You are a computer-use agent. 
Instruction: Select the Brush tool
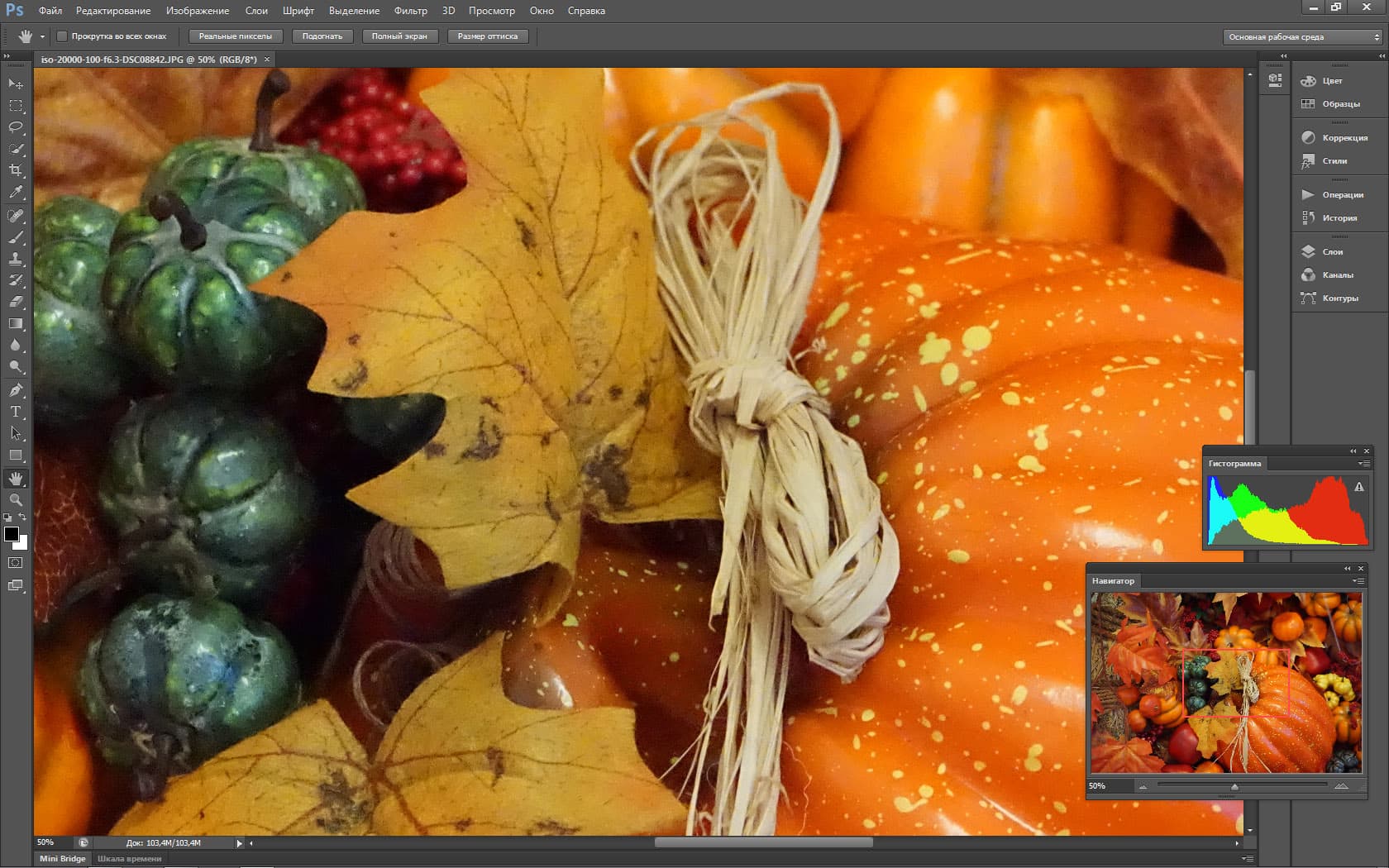16,237
